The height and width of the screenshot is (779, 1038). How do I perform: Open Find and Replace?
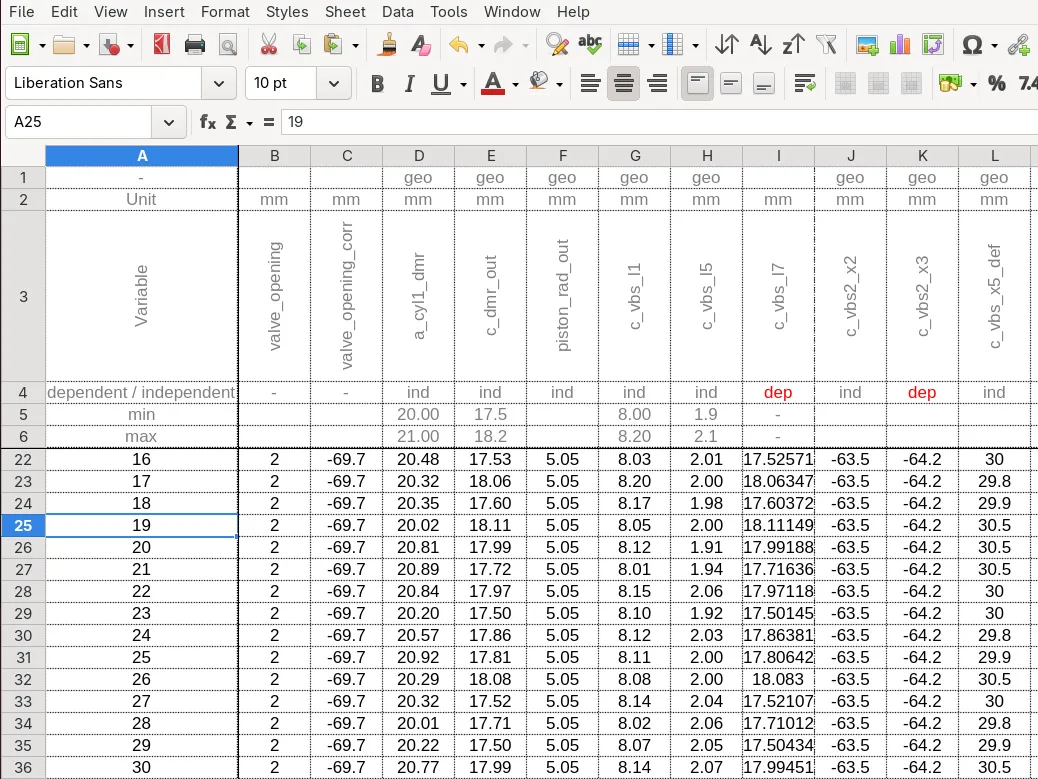tap(557, 45)
